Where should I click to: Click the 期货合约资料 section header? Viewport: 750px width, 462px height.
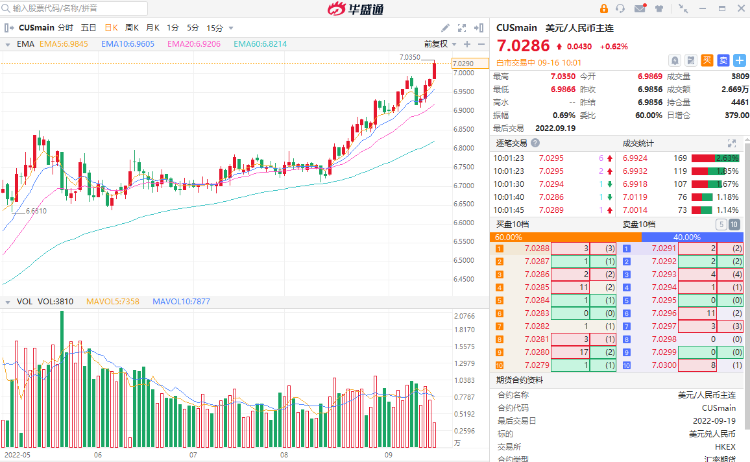coord(519,380)
